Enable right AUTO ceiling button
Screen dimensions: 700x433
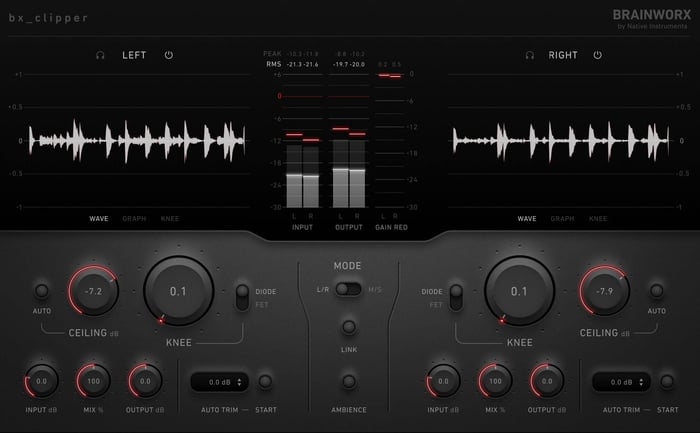point(656,291)
